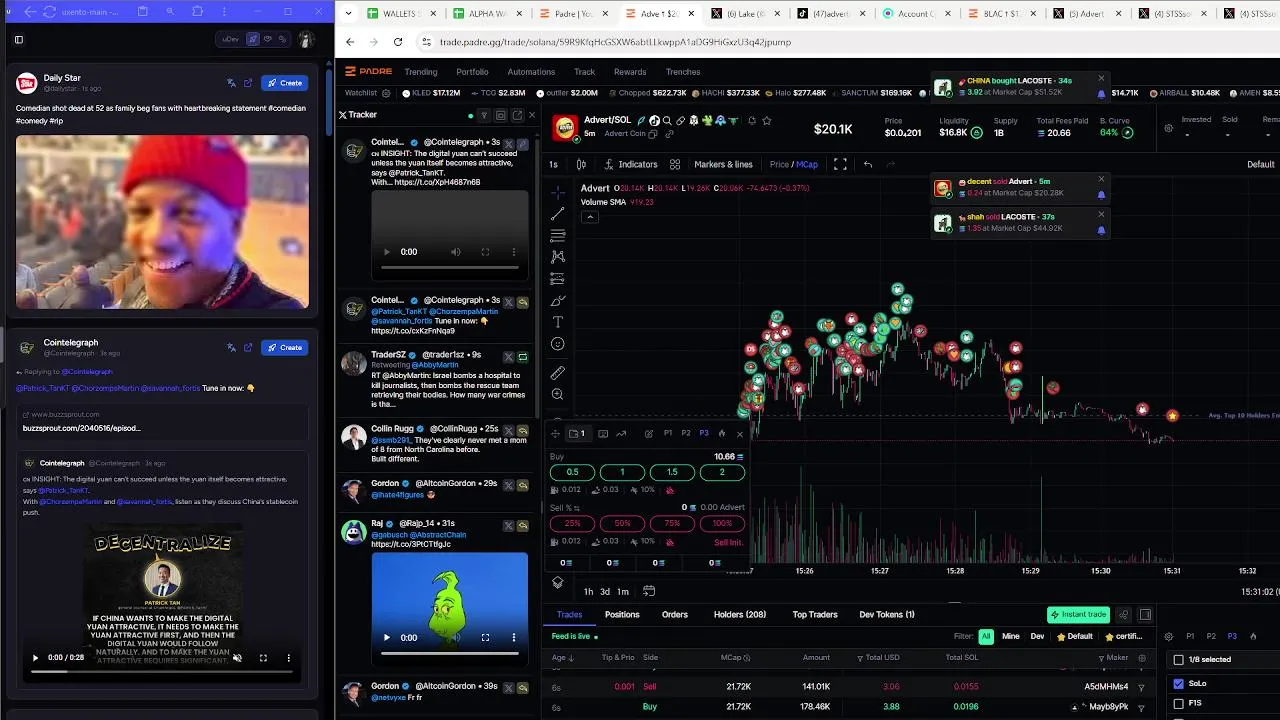The image size is (1280, 720).
Task: Open object tree layers icon below chart
Action: click(558, 583)
